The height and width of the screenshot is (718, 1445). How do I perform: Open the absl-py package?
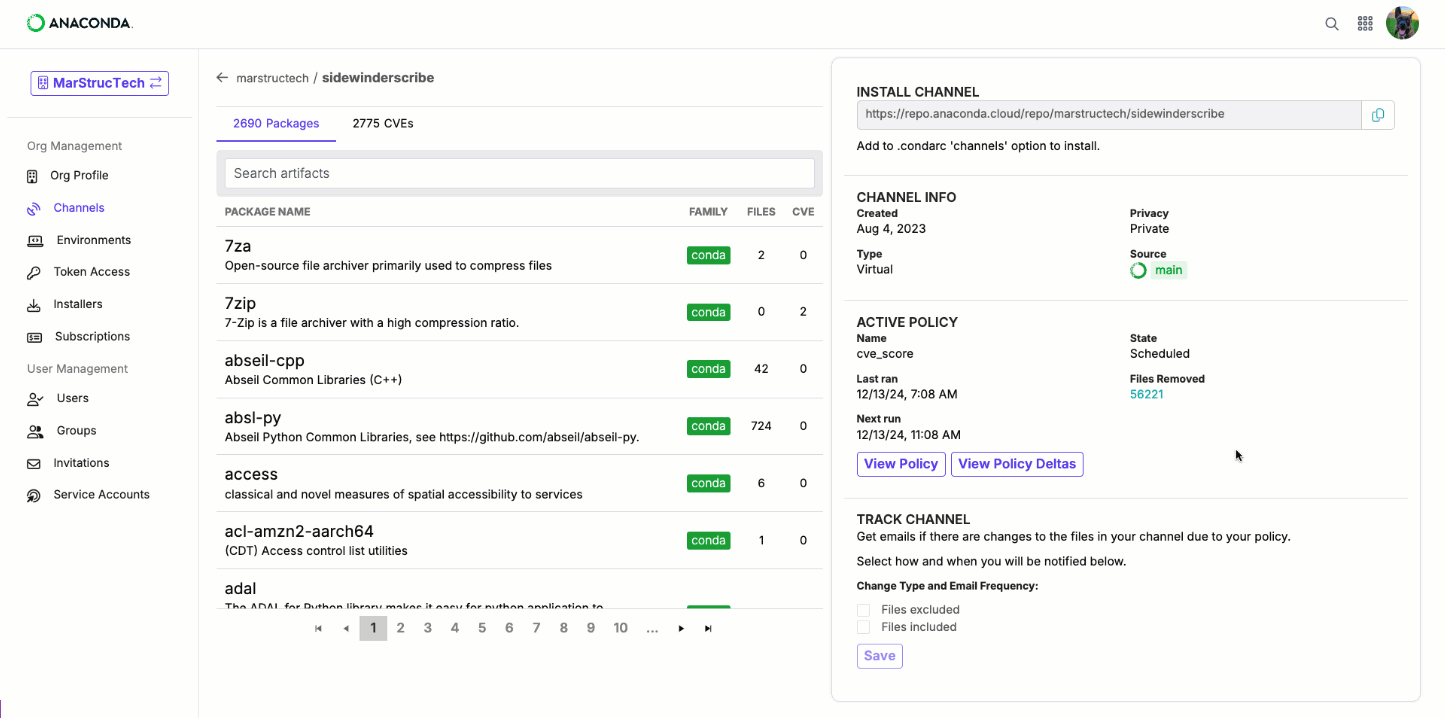253,417
